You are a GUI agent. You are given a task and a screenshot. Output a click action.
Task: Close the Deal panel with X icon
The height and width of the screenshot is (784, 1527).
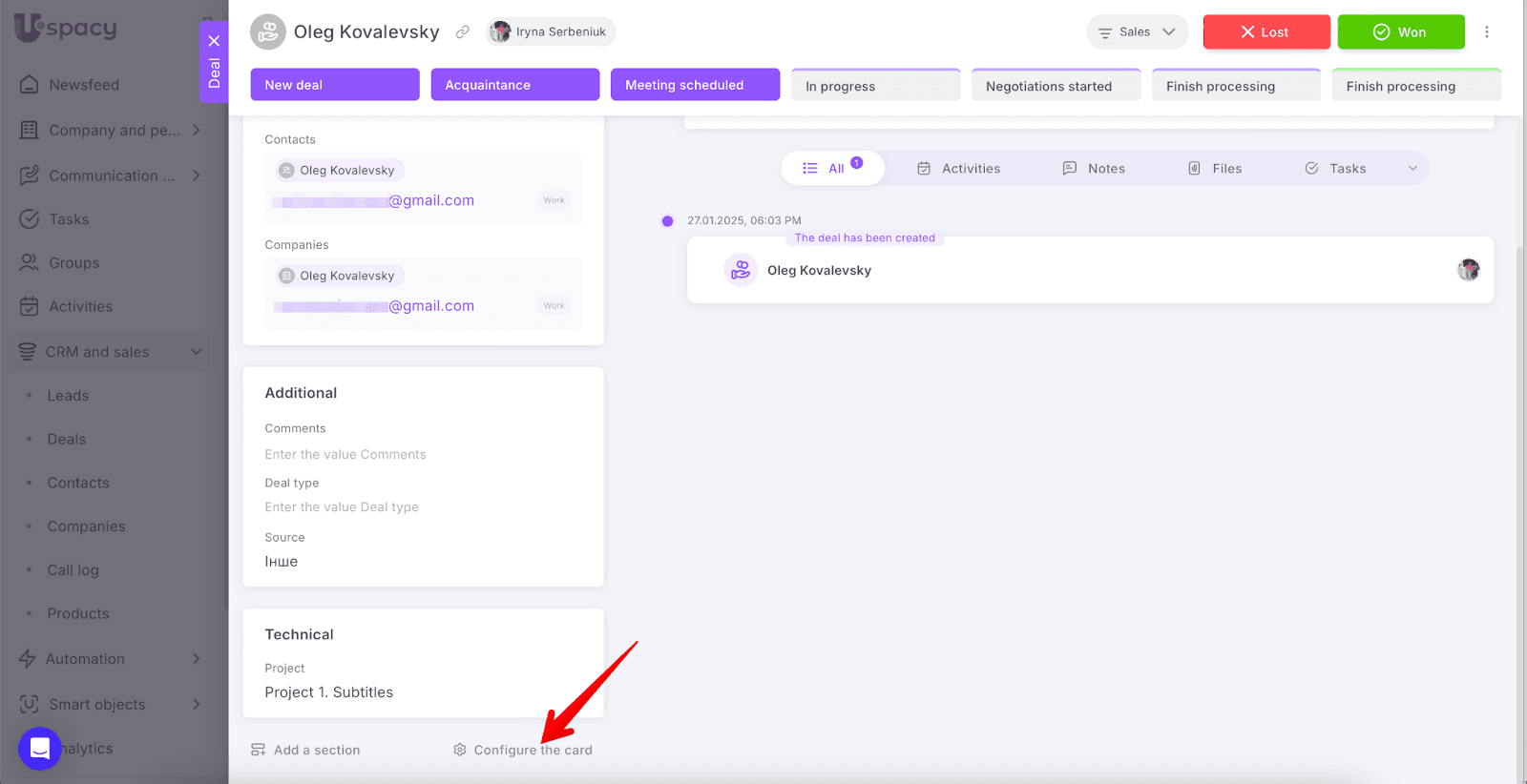tap(214, 41)
